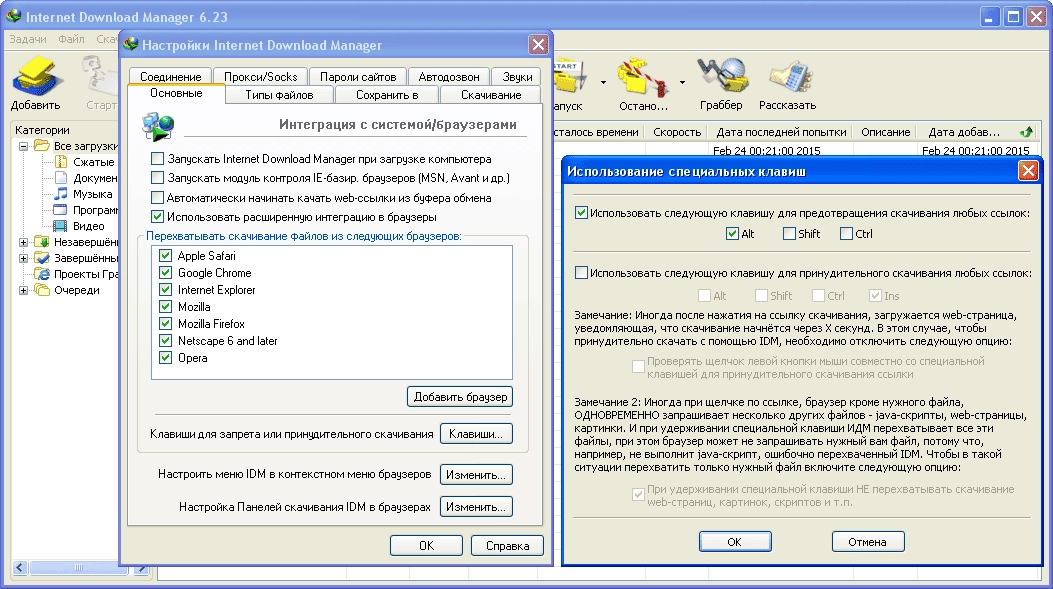1053x589 pixels.
Task: Switch to the Соединение tab
Action: coord(171,77)
